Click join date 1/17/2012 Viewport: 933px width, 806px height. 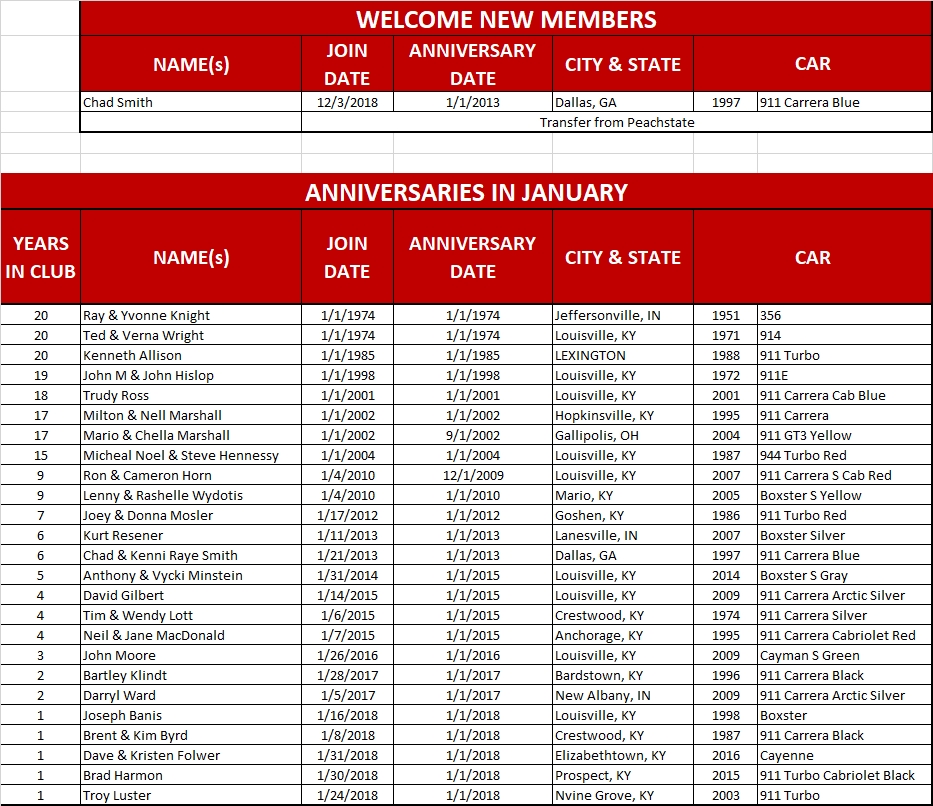(347, 515)
